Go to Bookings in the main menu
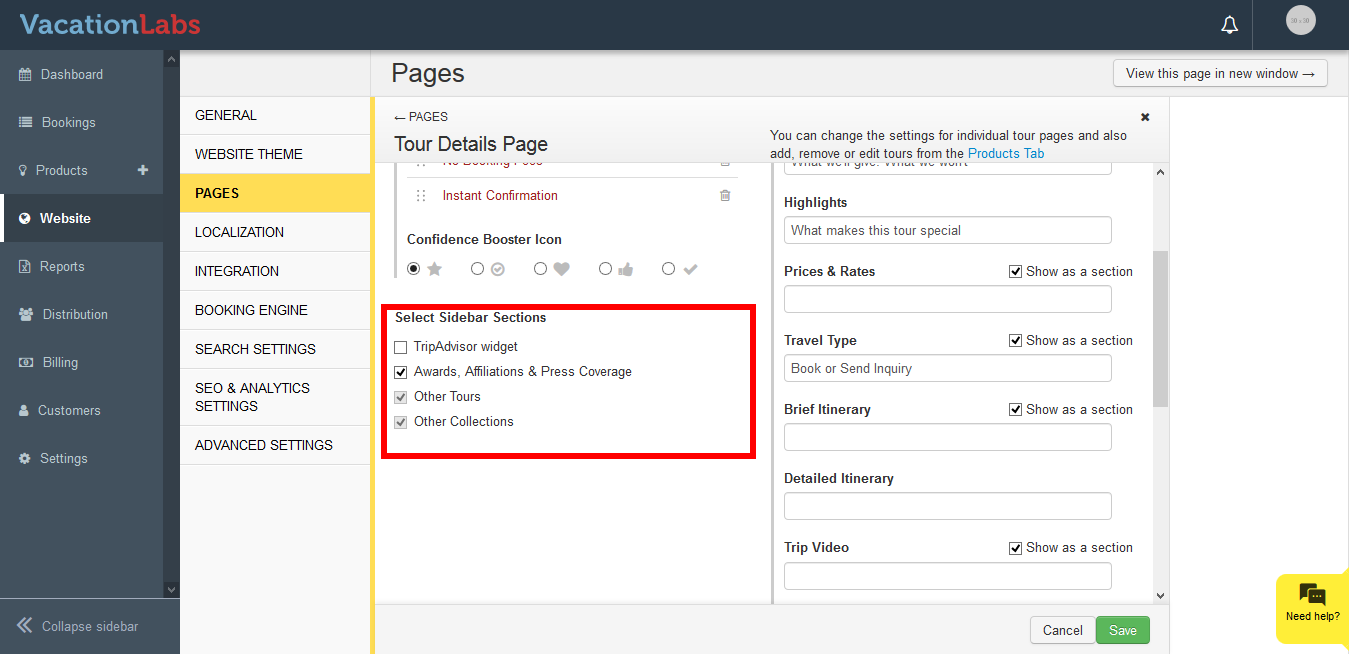Viewport: 1349px width, 654px height. [68, 122]
